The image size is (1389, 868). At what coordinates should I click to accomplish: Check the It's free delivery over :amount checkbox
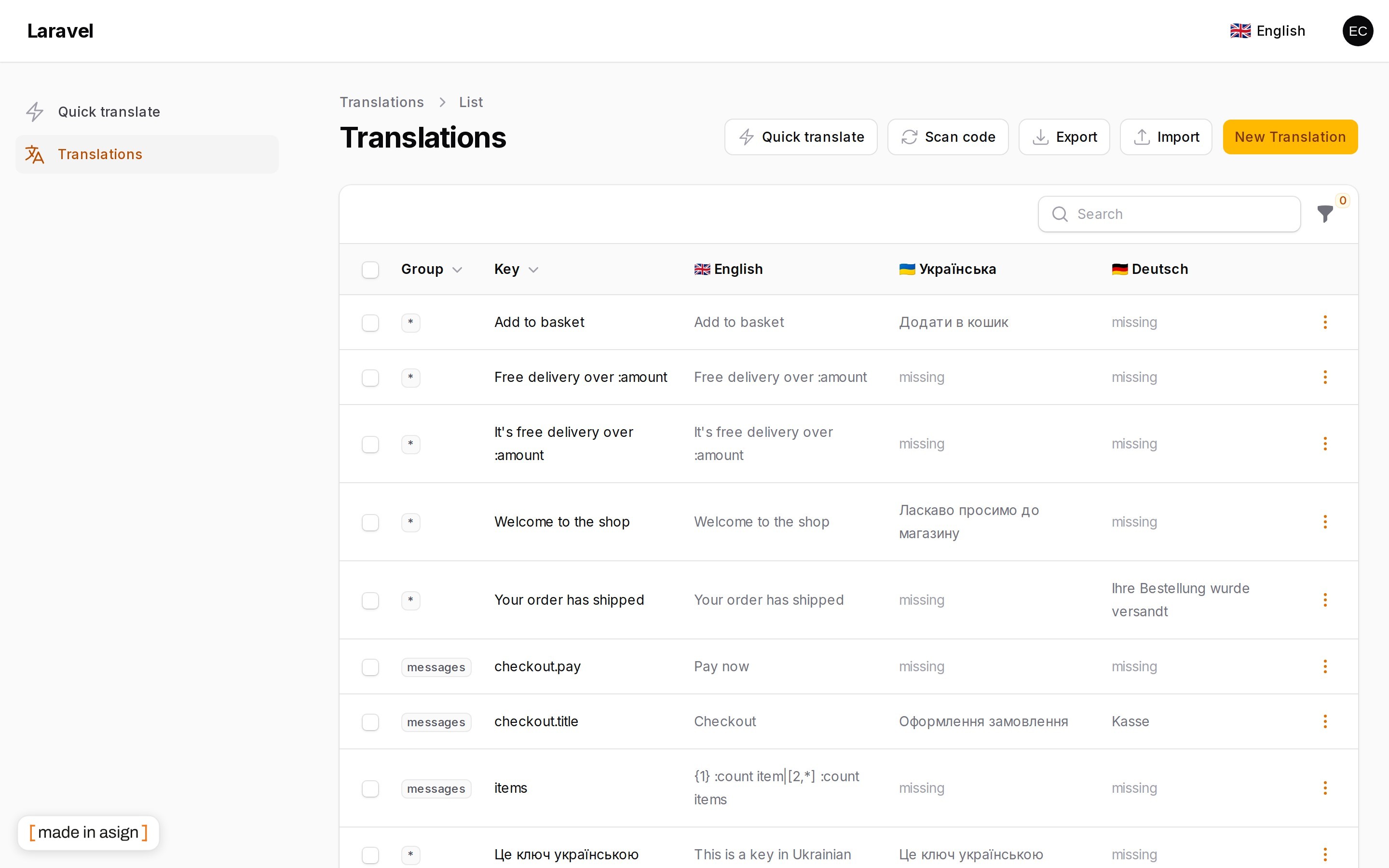(370, 444)
